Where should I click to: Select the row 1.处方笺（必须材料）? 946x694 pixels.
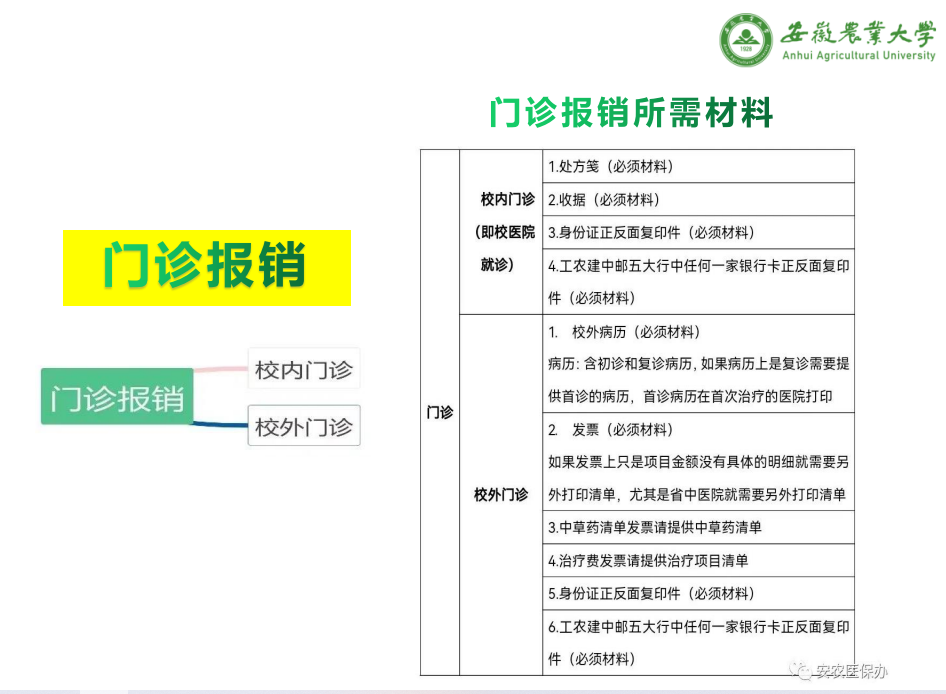pos(699,166)
